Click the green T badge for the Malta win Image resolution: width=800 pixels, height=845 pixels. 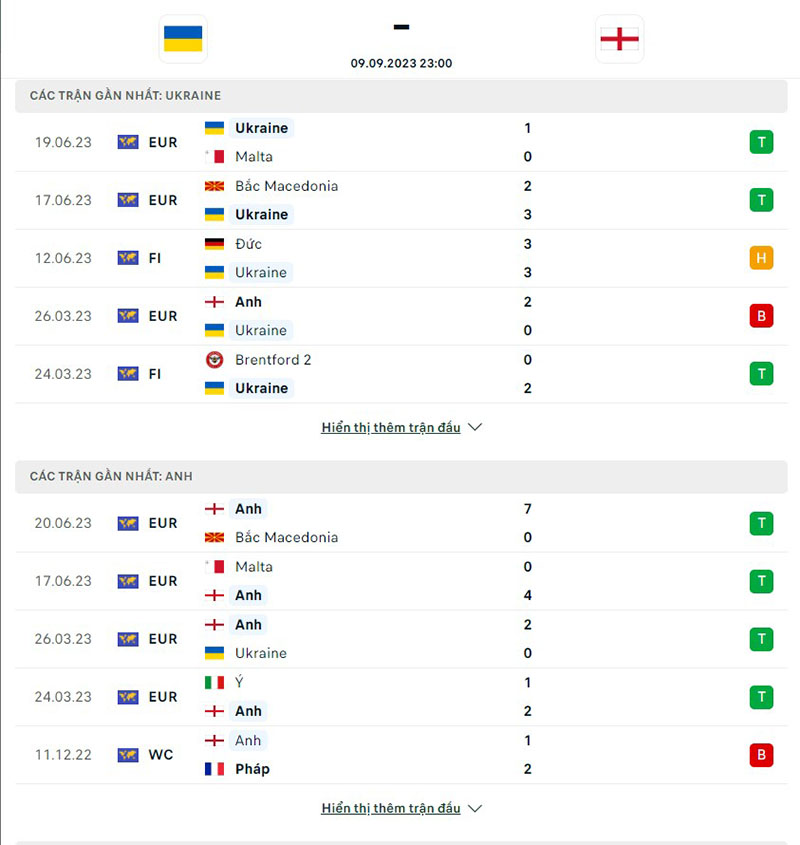pyautogui.click(x=761, y=142)
